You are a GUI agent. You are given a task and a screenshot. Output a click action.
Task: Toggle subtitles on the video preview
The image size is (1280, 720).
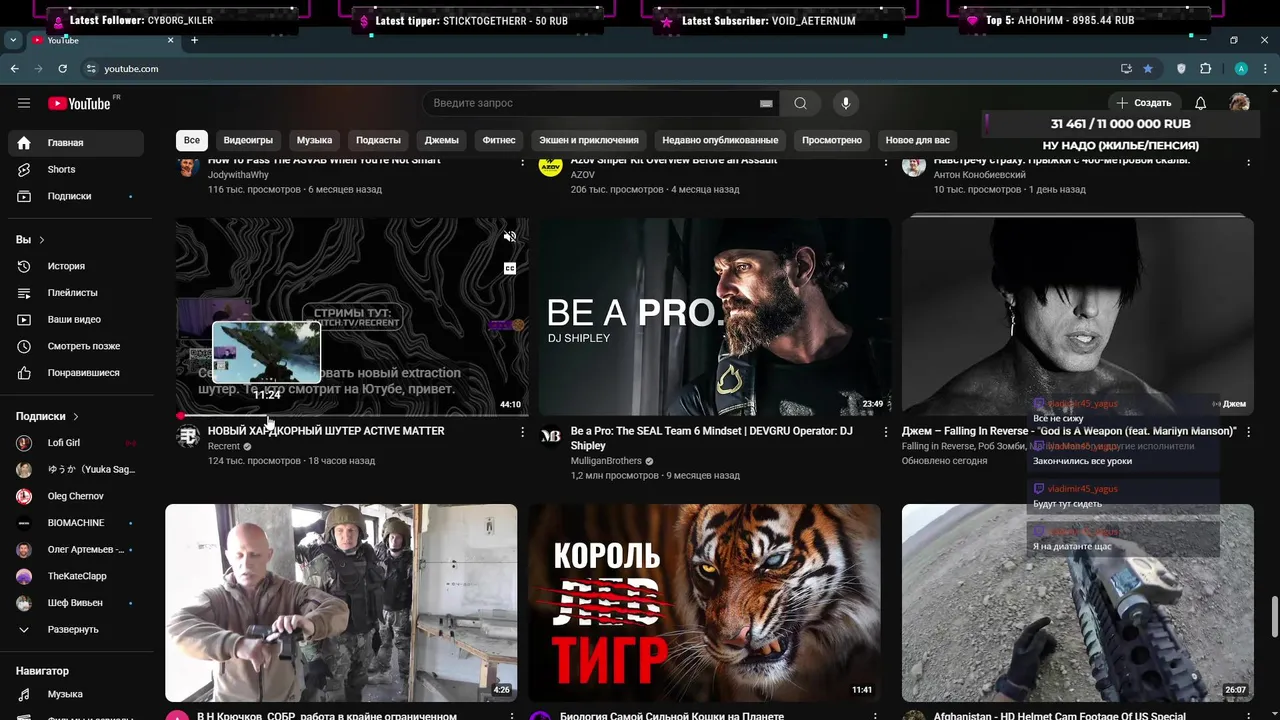point(510,268)
